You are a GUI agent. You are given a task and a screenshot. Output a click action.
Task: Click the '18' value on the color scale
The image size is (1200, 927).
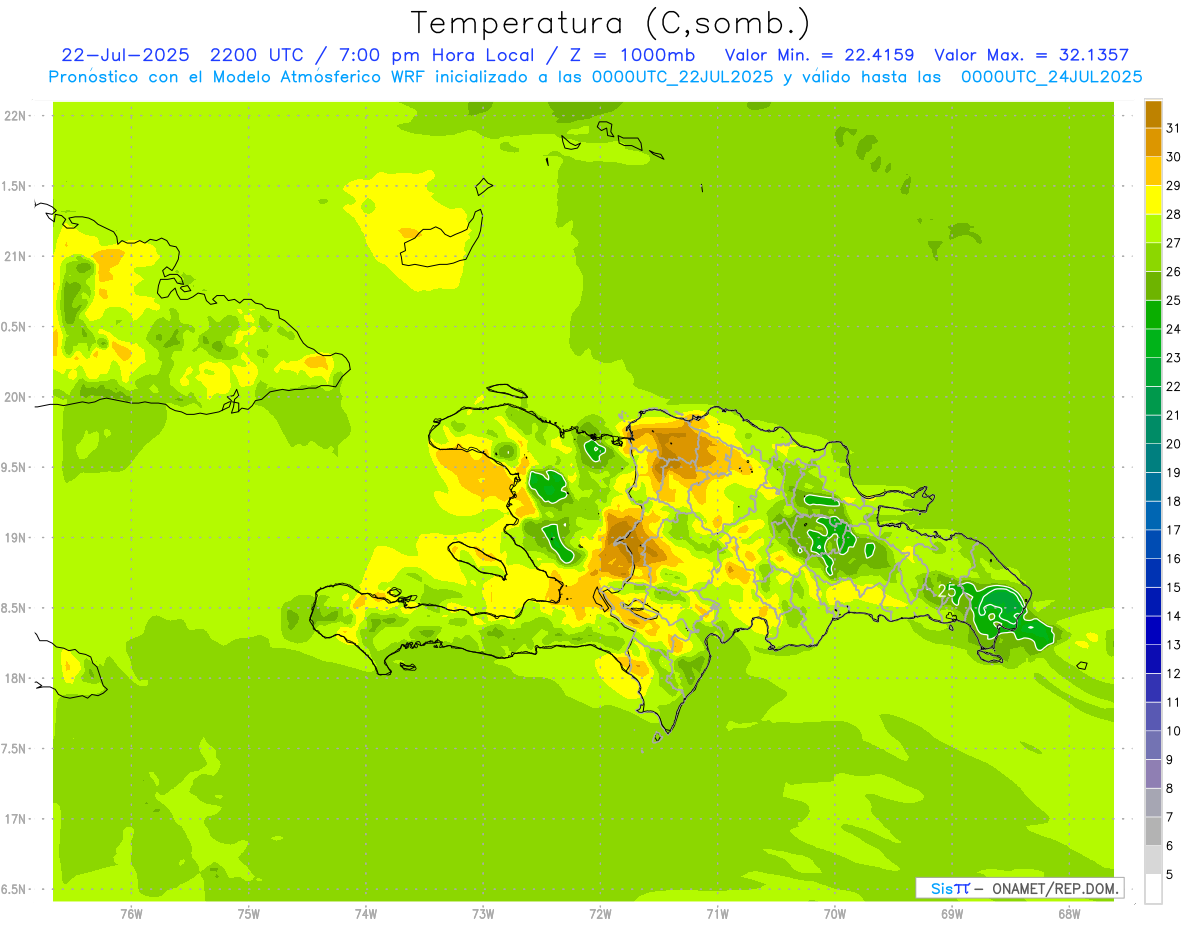[x=1174, y=501]
